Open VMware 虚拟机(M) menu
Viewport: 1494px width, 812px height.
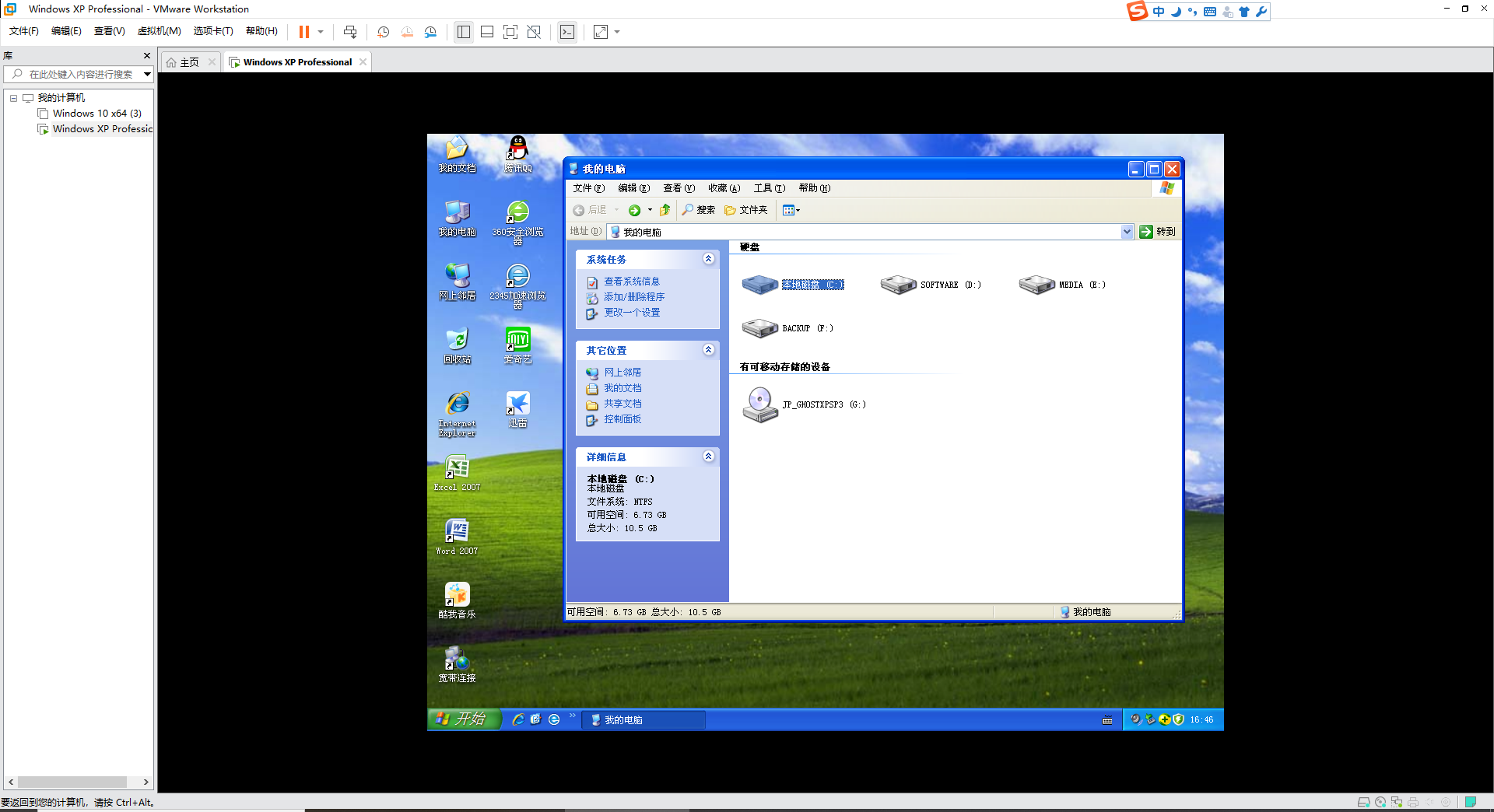coord(160,31)
